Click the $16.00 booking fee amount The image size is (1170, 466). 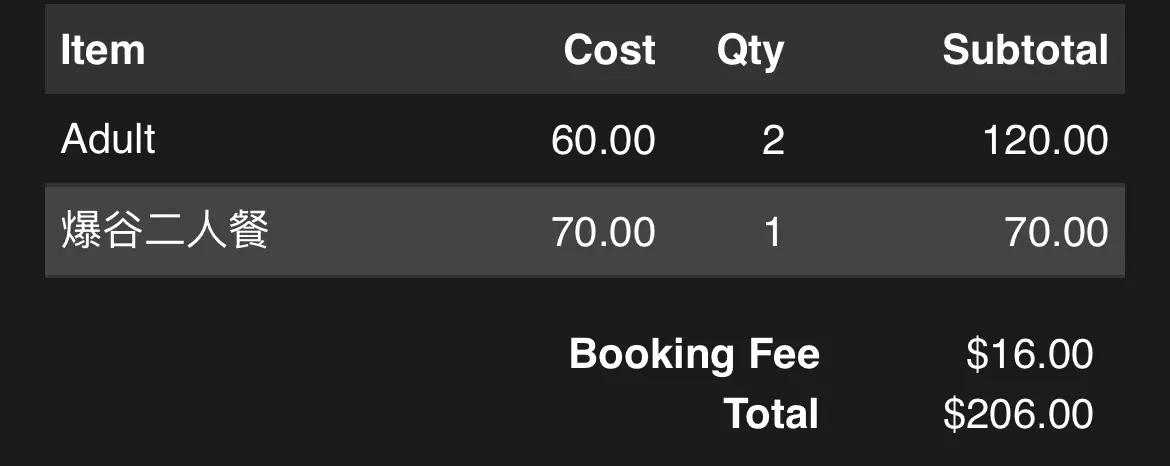point(1030,353)
